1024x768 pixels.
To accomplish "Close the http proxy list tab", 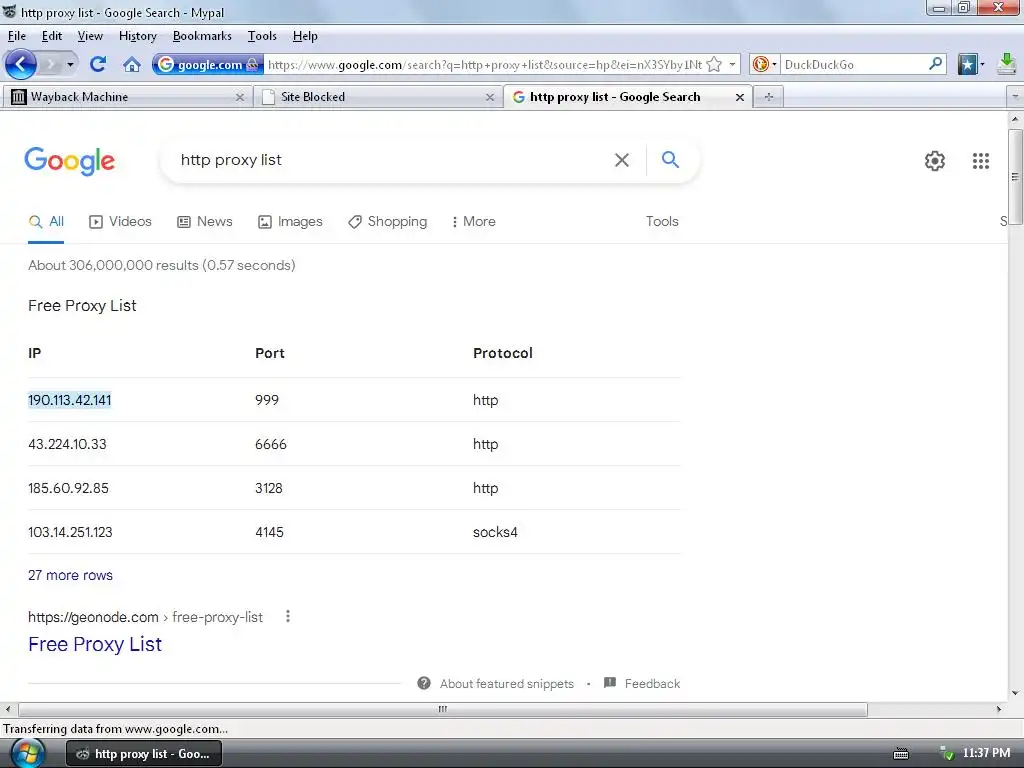I will pos(739,97).
